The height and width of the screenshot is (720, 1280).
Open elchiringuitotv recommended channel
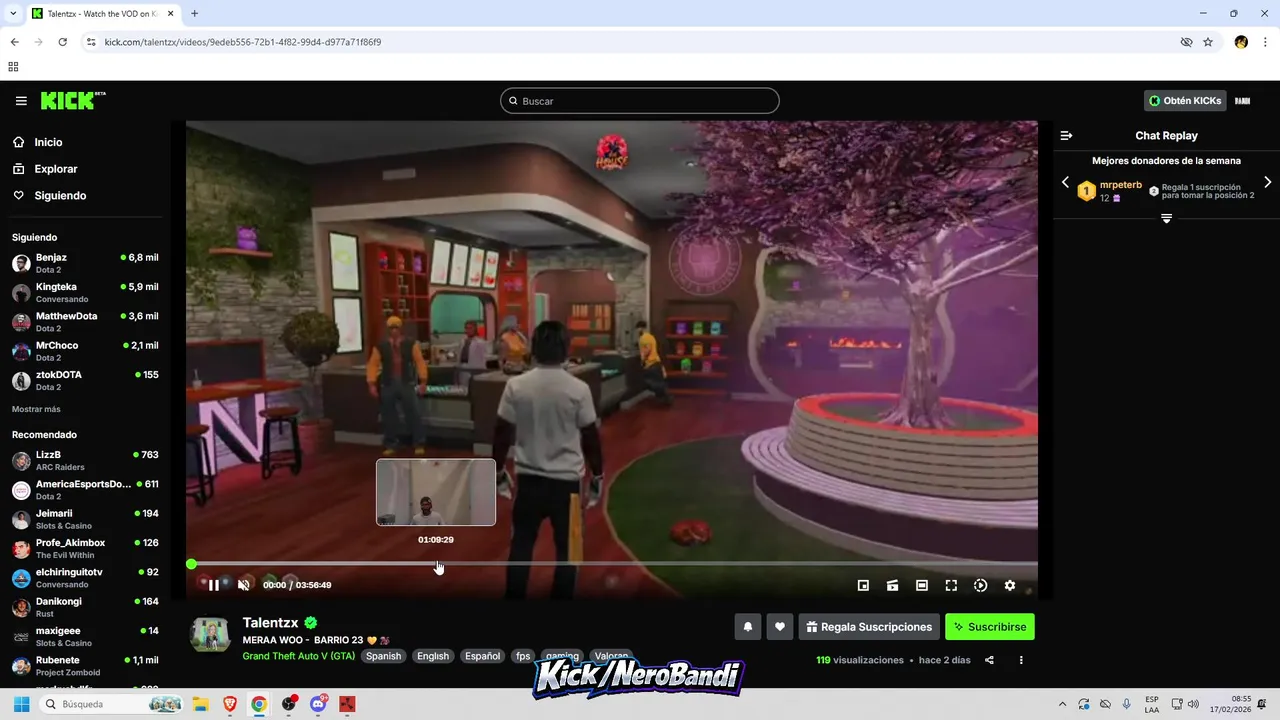pyautogui.click(x=85, y=578)
